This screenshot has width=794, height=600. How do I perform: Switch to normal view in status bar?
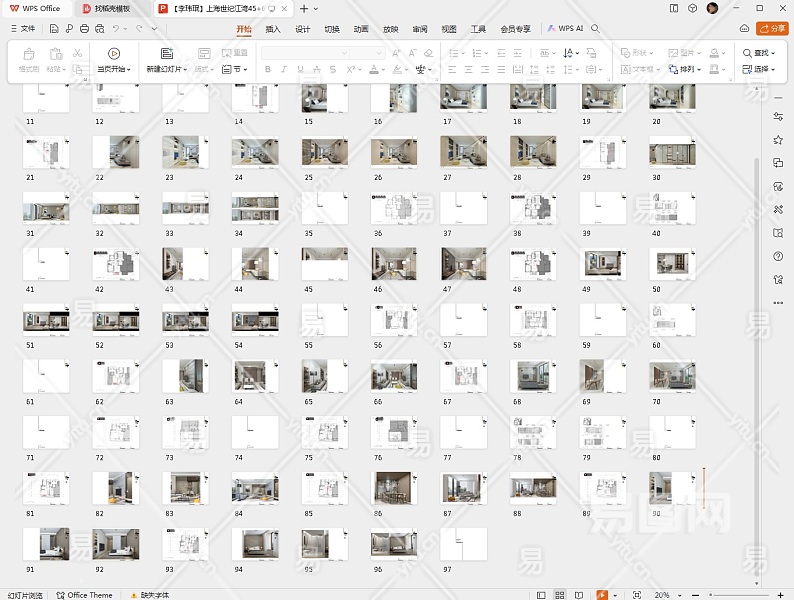click(x=541, y=595)
